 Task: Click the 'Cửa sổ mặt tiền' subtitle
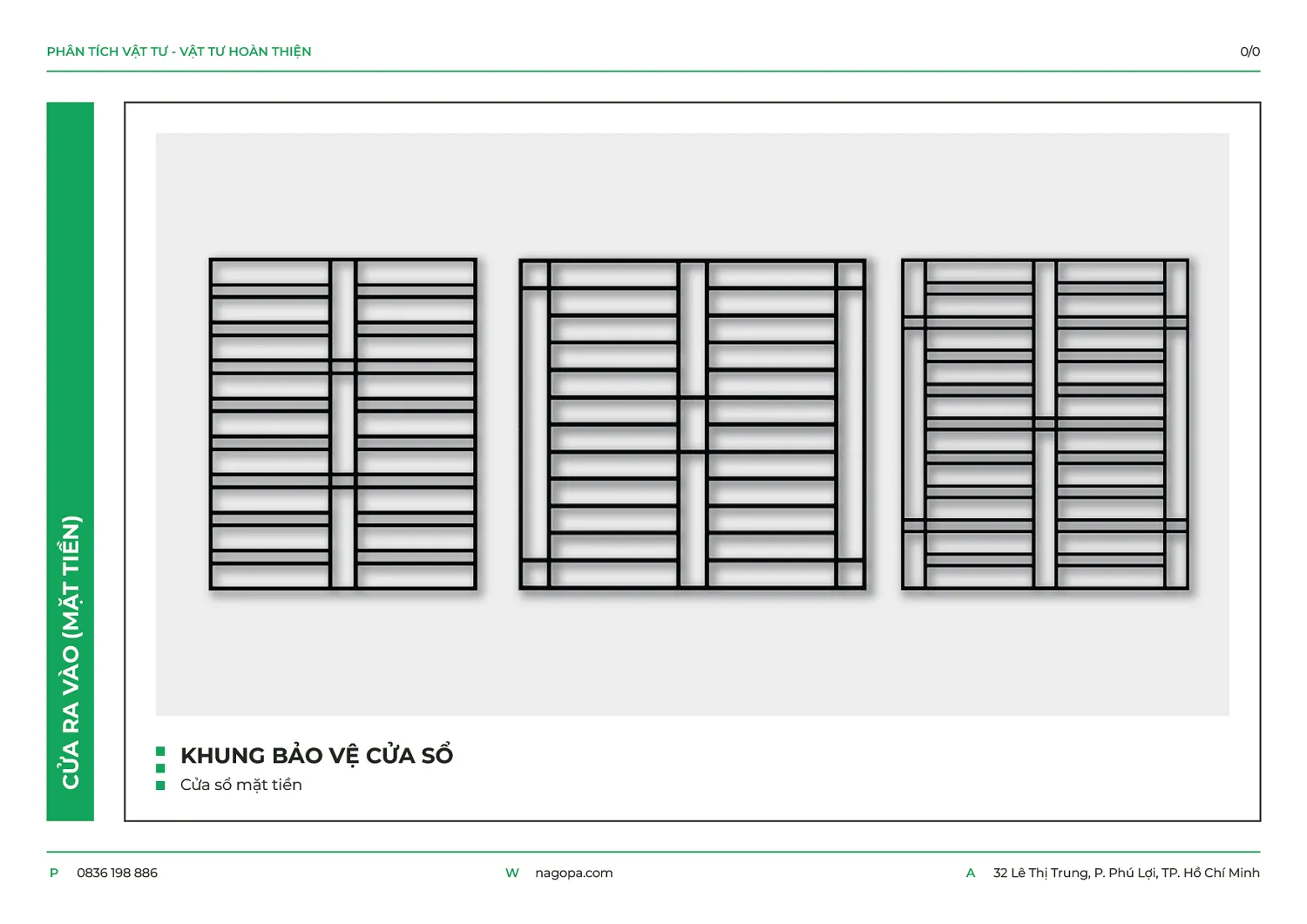click(240, 785)
